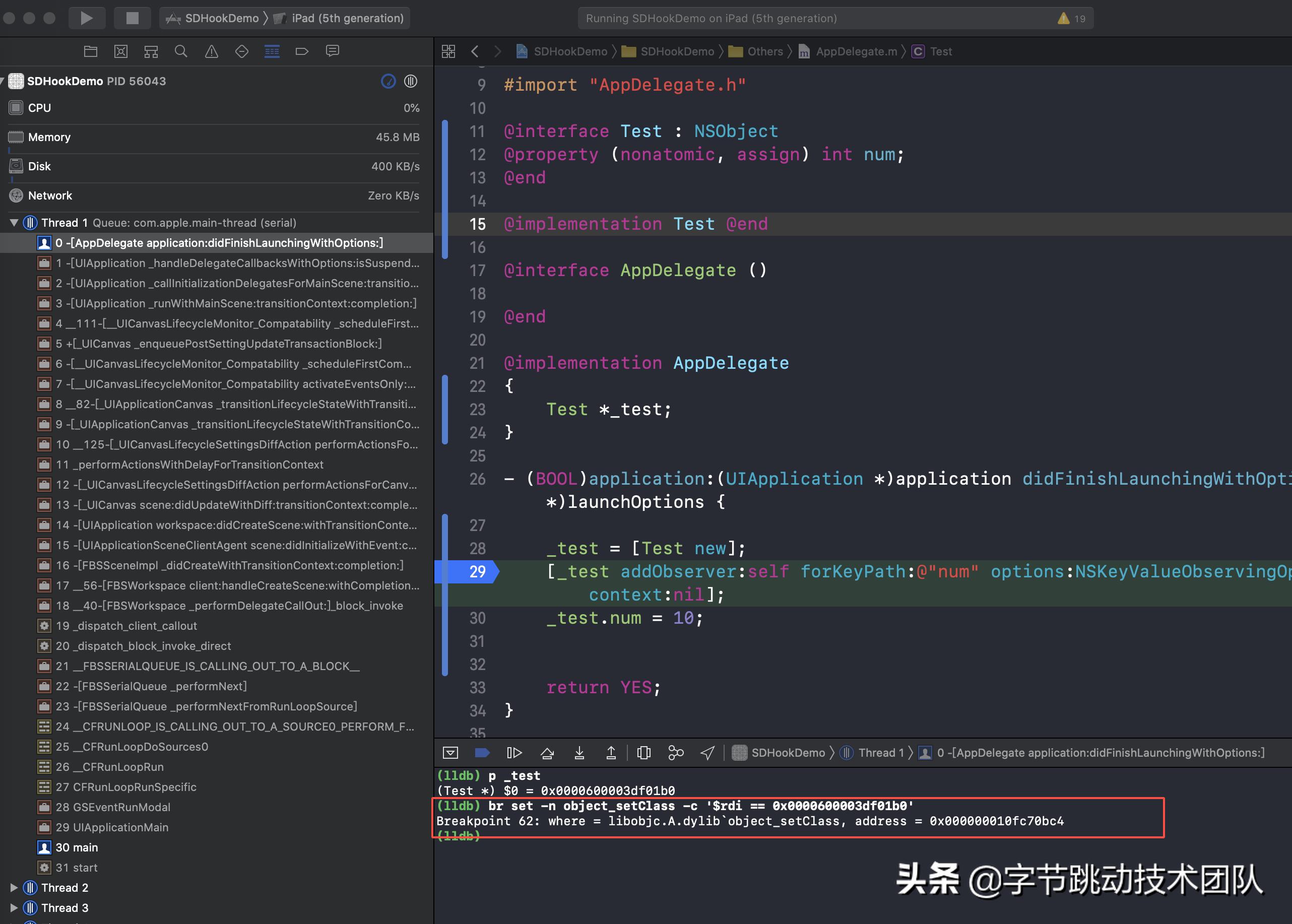
Task: Hide the debug area
Action: pyautogui.click(x=450, y=752)
